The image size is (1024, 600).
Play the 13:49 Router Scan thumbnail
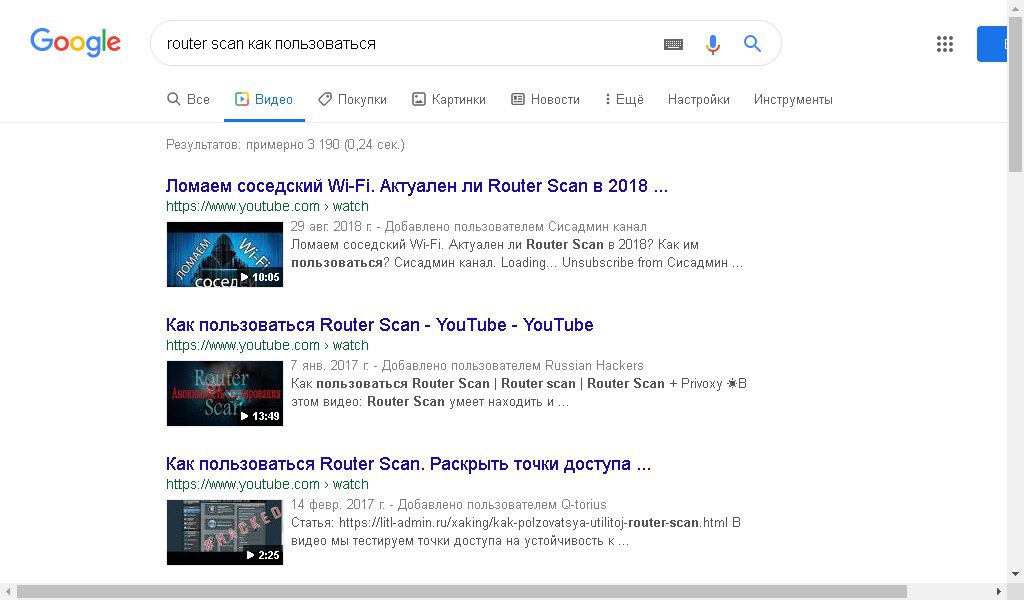click(225, 393)
